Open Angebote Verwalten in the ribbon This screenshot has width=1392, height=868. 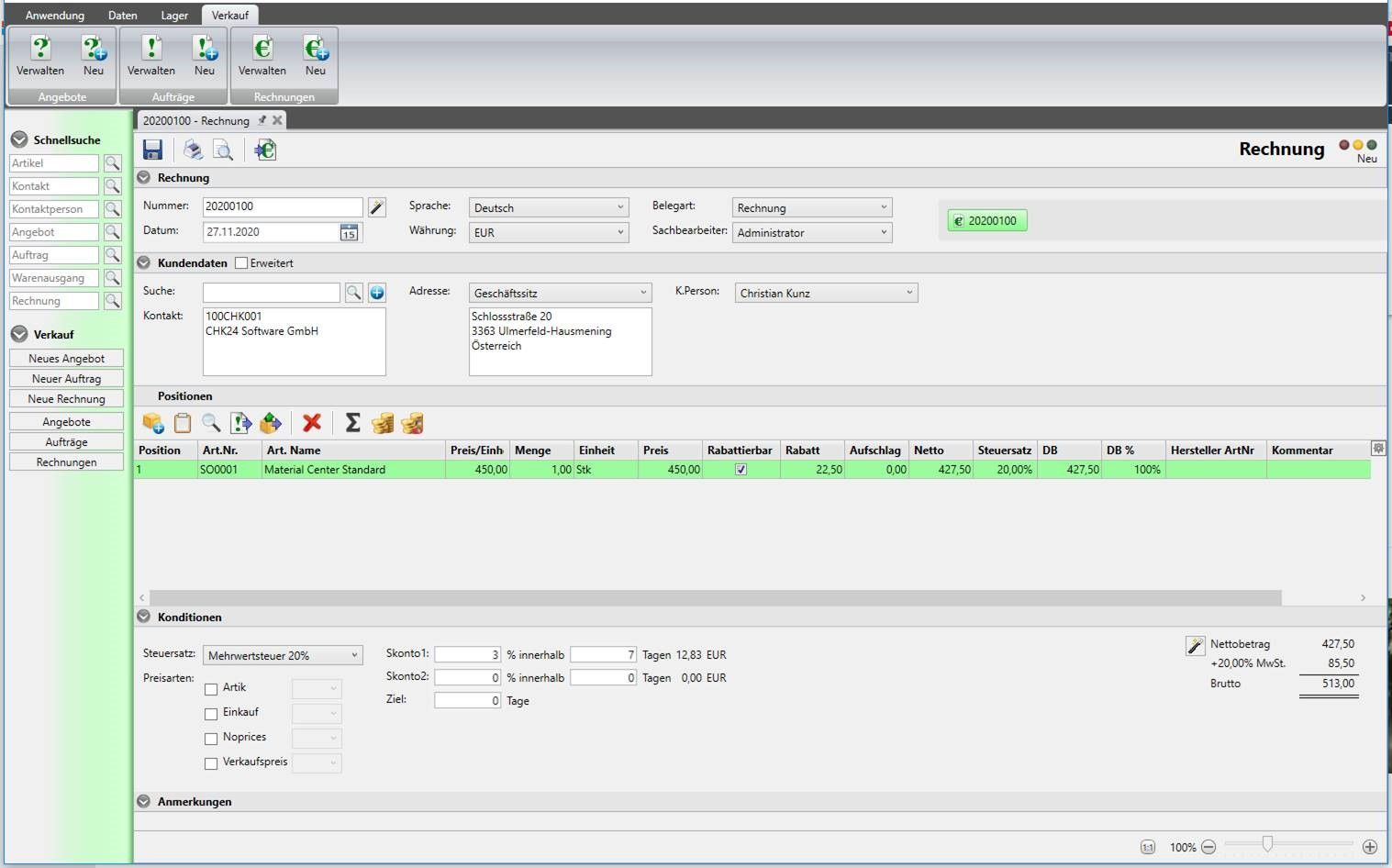tap(40, 56)
